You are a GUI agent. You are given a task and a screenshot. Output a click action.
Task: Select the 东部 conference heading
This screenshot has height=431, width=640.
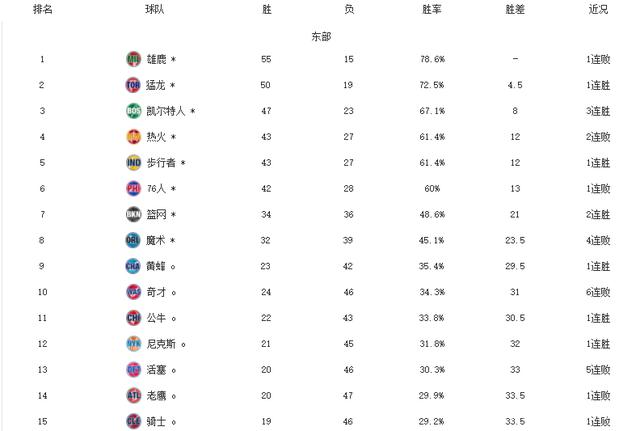[321, 36]
